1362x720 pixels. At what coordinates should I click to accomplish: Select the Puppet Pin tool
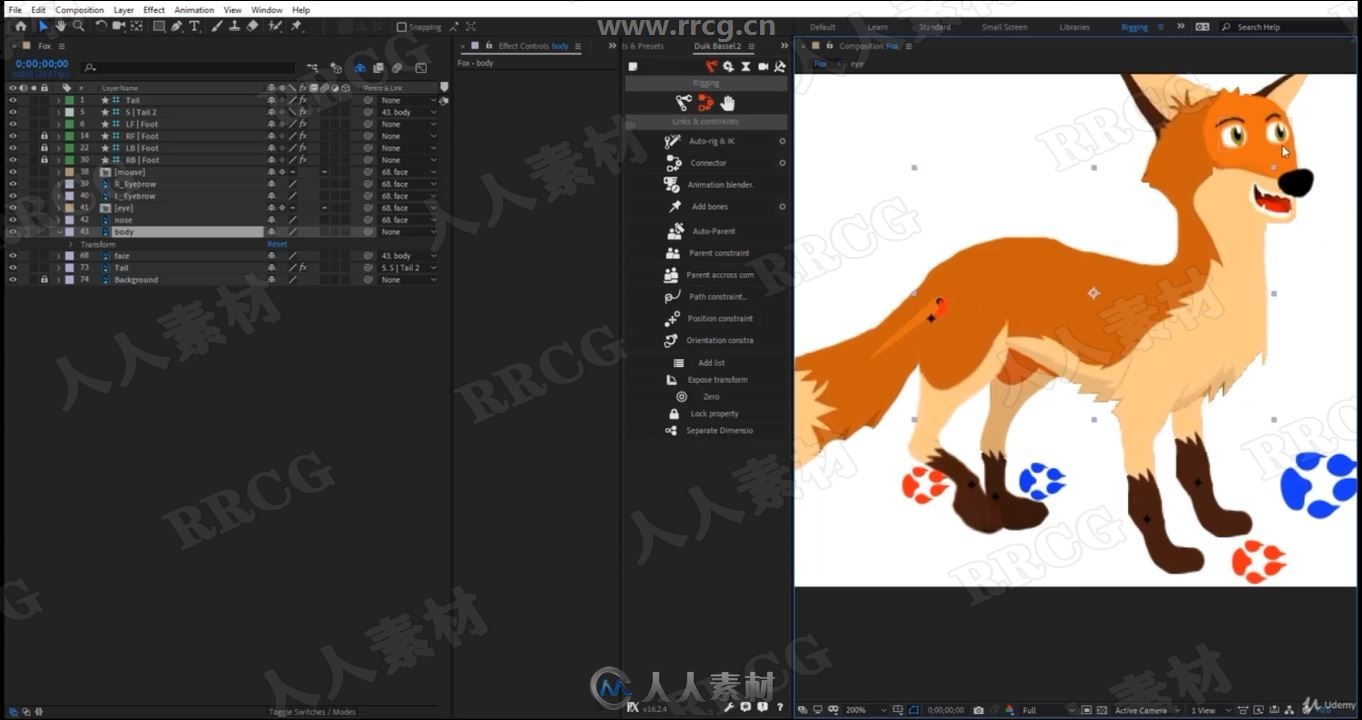(x=296, y=26)
